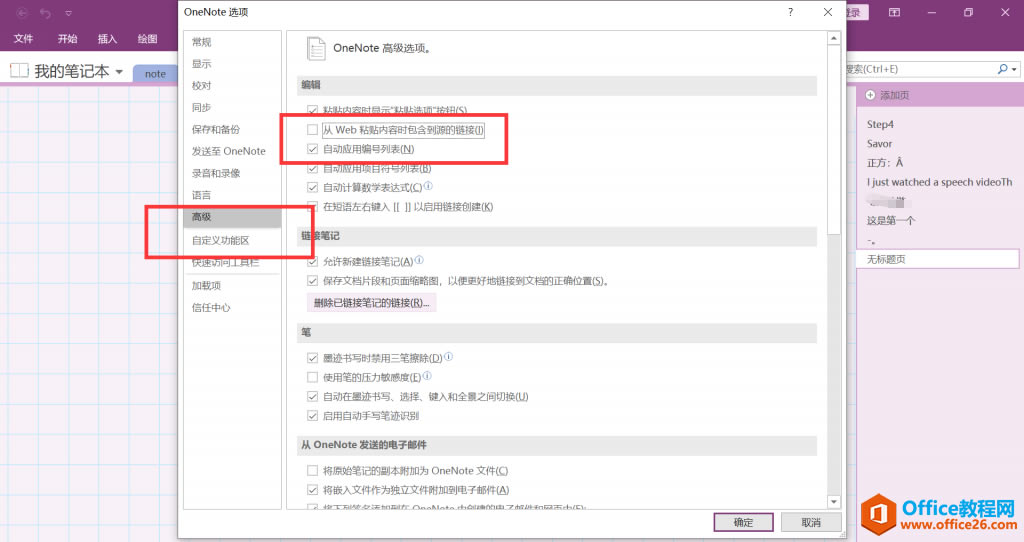Open the search scope dropdown arrow
Viewport: 1024px width, 542px height.
pyautogui.click(x=1014, y=69)
